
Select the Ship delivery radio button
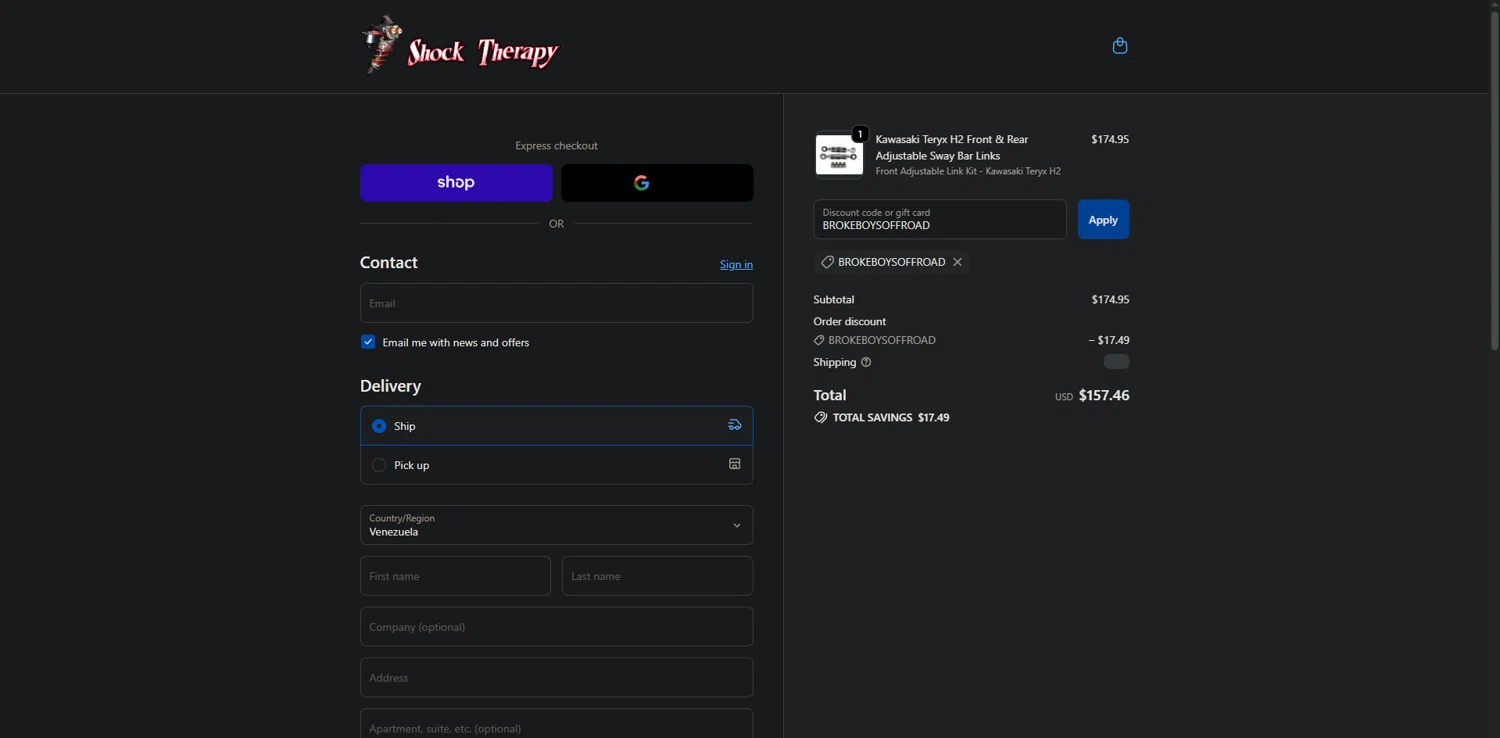tap(379, 426)
